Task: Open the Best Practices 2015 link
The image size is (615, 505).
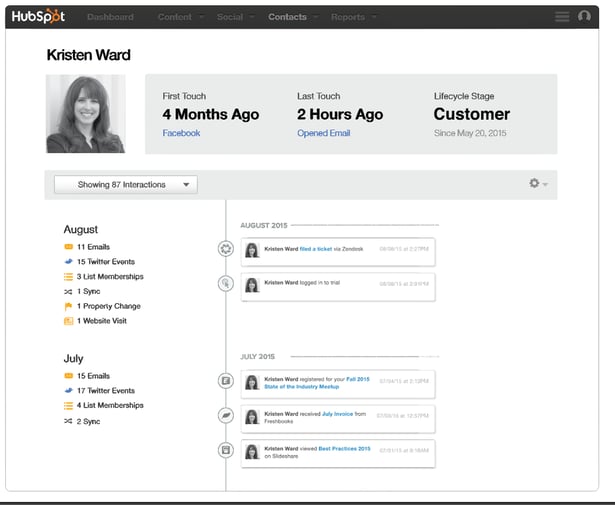Action: coord(345,446)
